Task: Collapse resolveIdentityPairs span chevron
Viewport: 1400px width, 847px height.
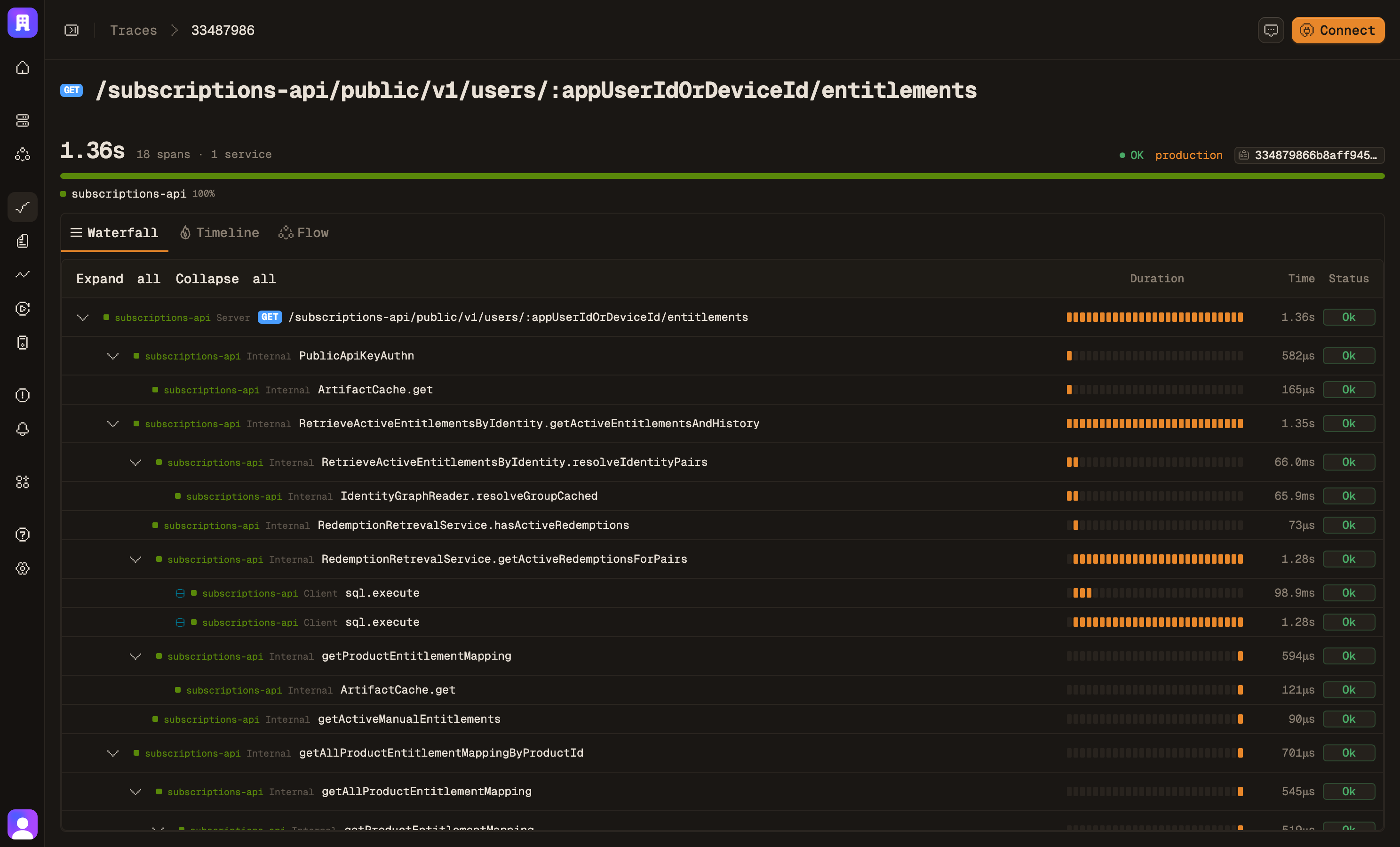Action: (135, 462)
